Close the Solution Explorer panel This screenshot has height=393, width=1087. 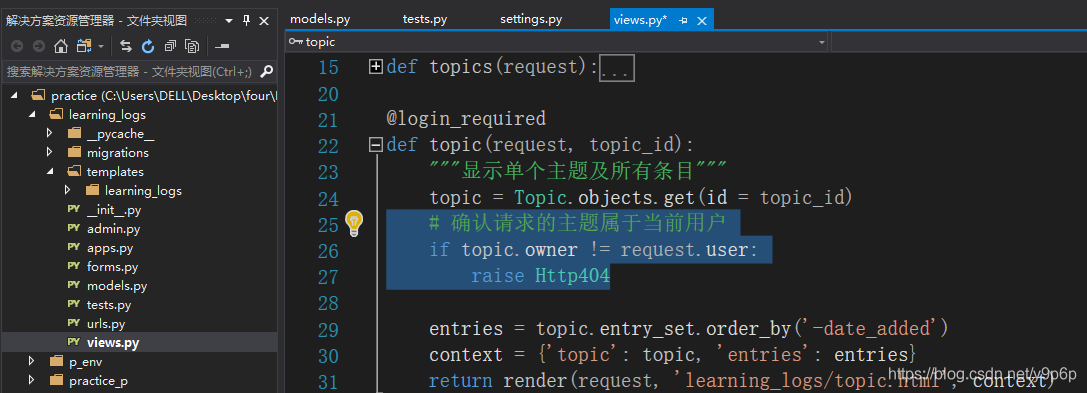264,21
